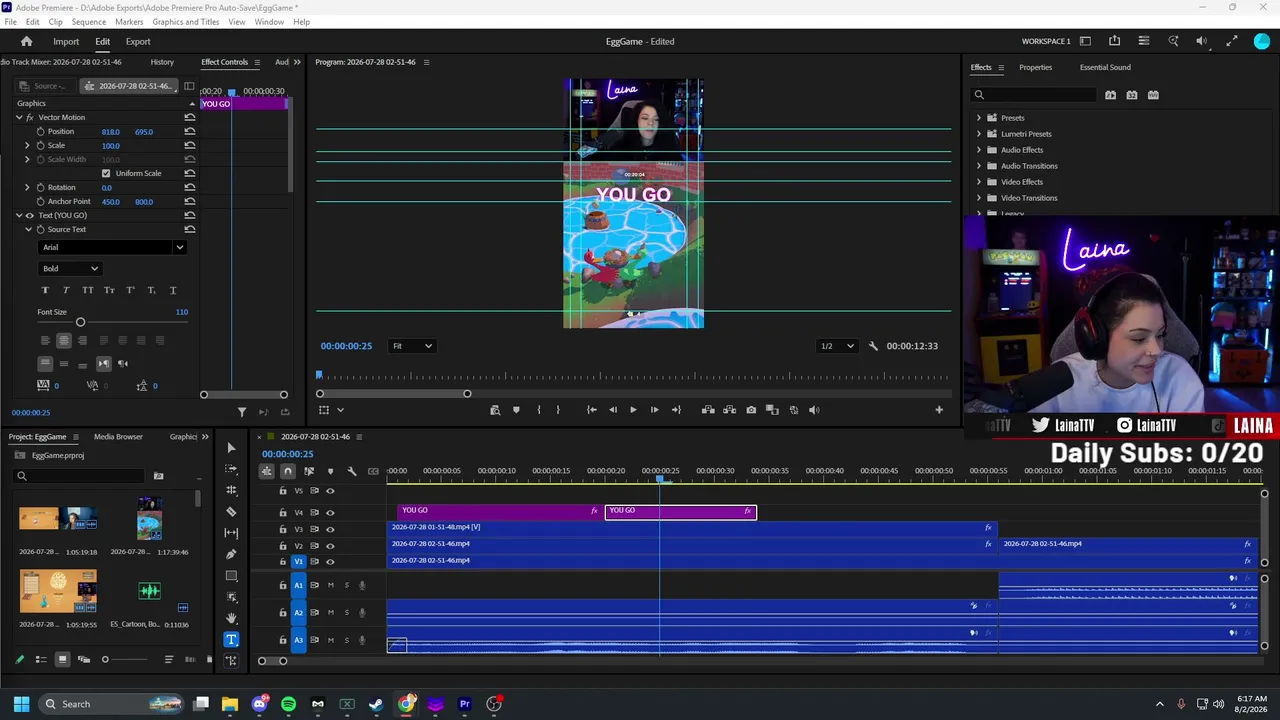Viewport: 1280px width, 720px height.
Task: Toggle Linked Selection in timeline
Action: tap(309, 471)
